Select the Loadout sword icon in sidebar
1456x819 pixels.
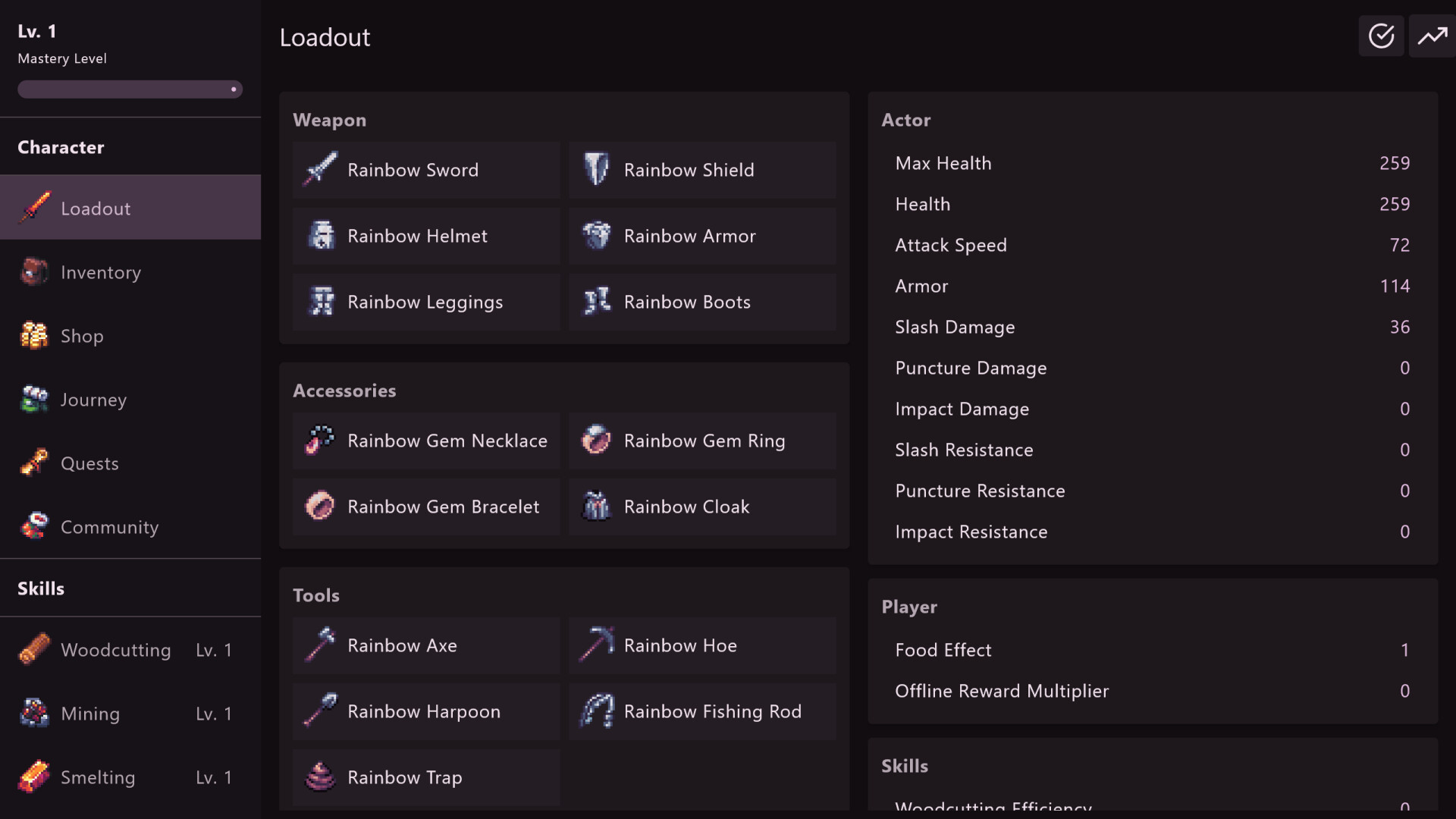pos(33,207)
